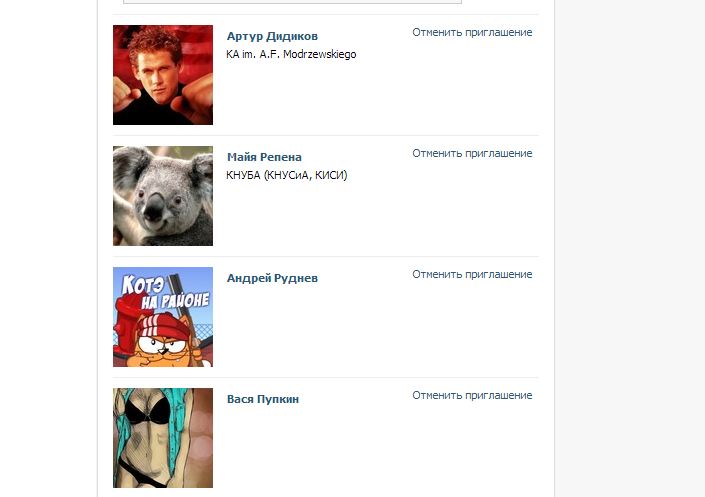705x497 pixels.
Task: Go to Артур Дидиков's profile page
Action: pos(272,36)
